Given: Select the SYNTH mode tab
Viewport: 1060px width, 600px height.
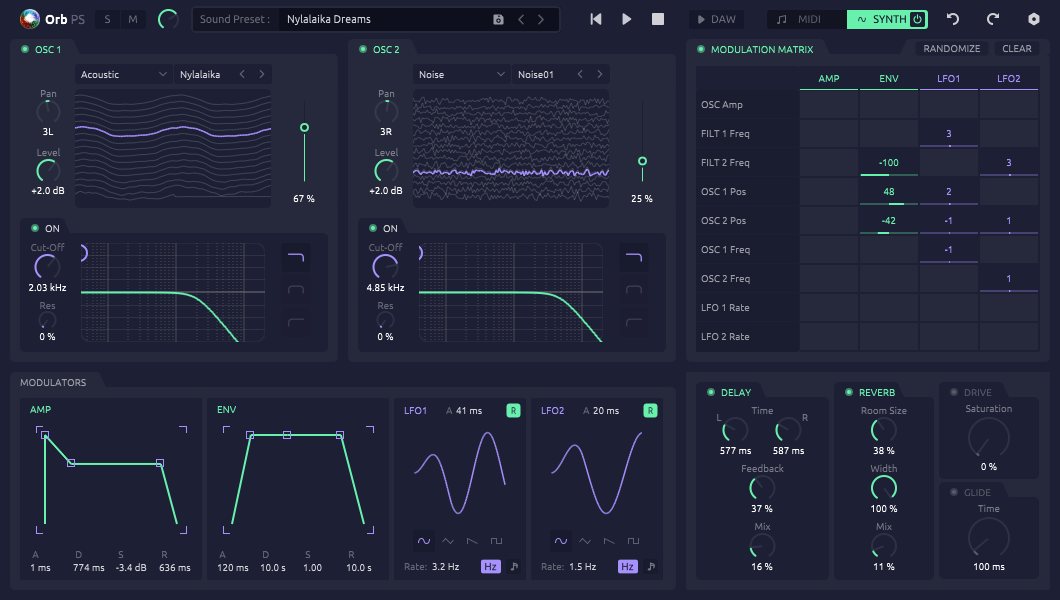Looking at the screenshot, I should point(887,20).
